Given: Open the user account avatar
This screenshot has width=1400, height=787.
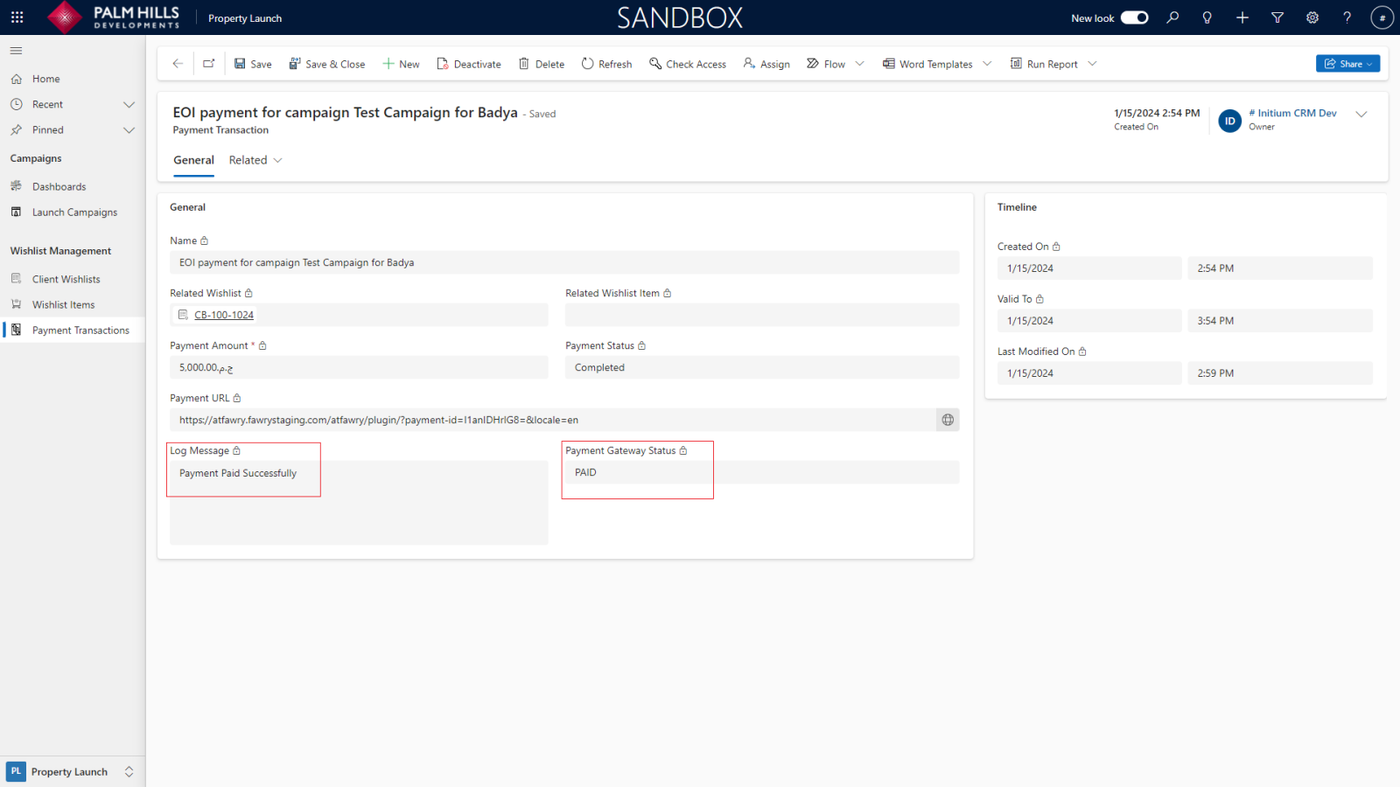Looking at the screenshot, I should 1382,18.
